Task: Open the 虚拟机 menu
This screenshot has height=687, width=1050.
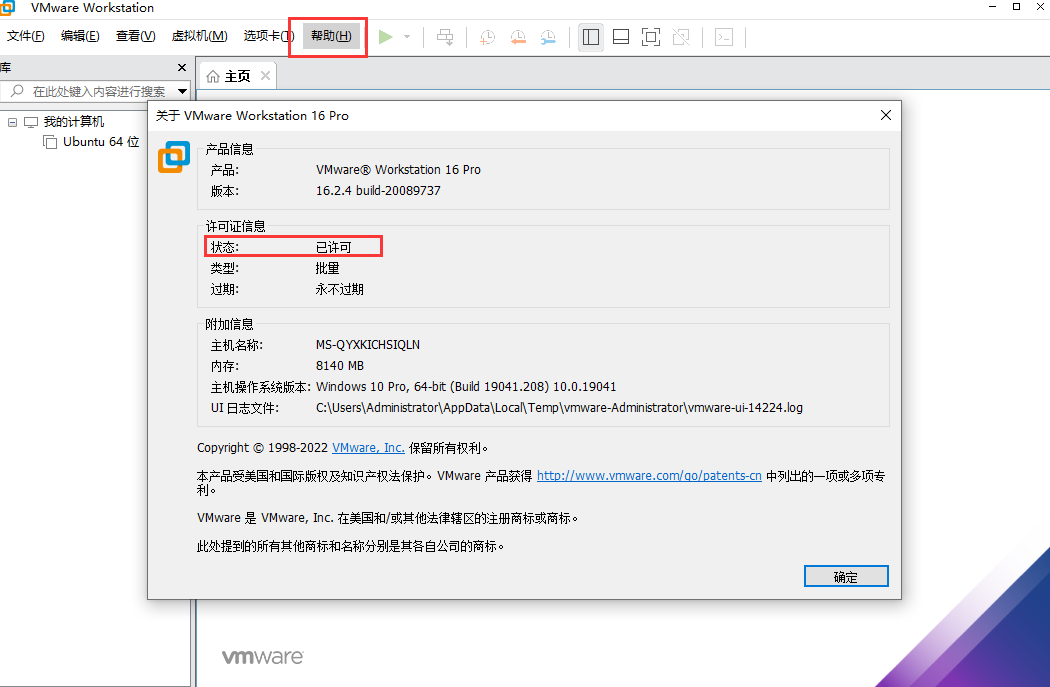Action: [199, 35]
